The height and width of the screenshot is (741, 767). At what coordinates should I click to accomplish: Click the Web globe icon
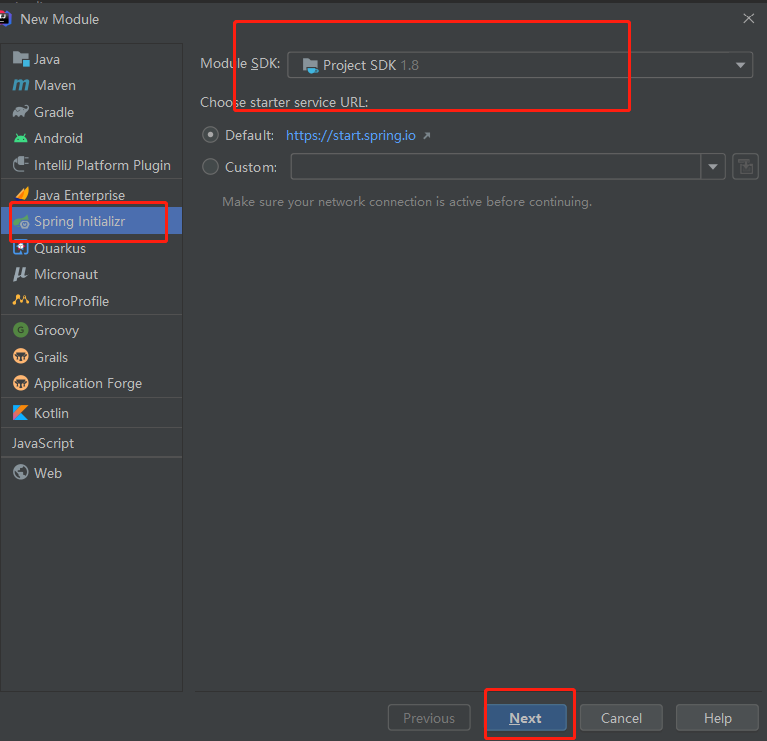click(x=21, y=472)
